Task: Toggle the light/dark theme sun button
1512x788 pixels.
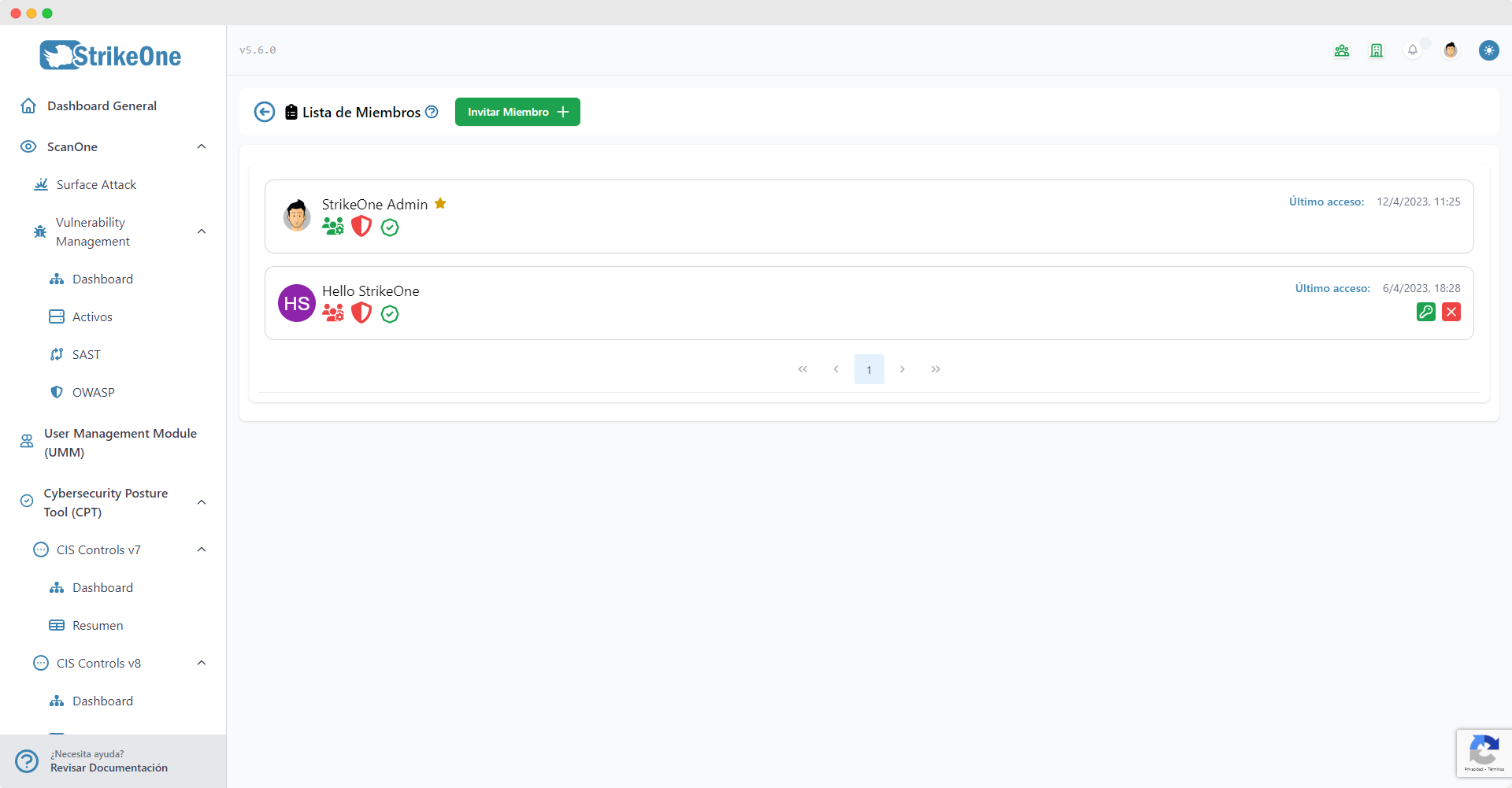Action: (1488, 50)
